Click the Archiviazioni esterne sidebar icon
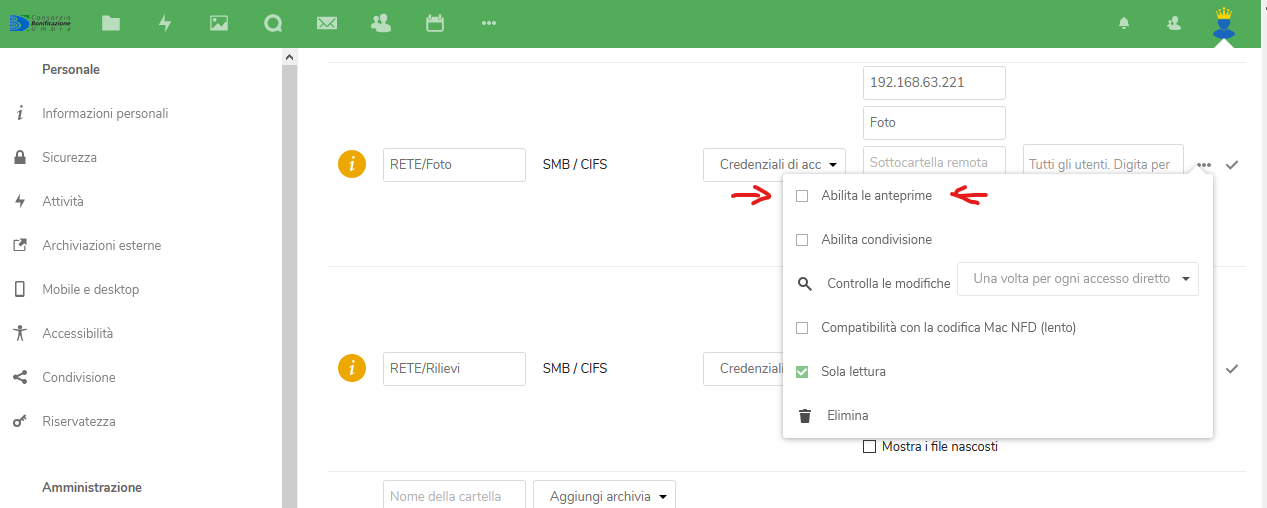Viewport: 1267px width, 508px height. click(20, 245)
